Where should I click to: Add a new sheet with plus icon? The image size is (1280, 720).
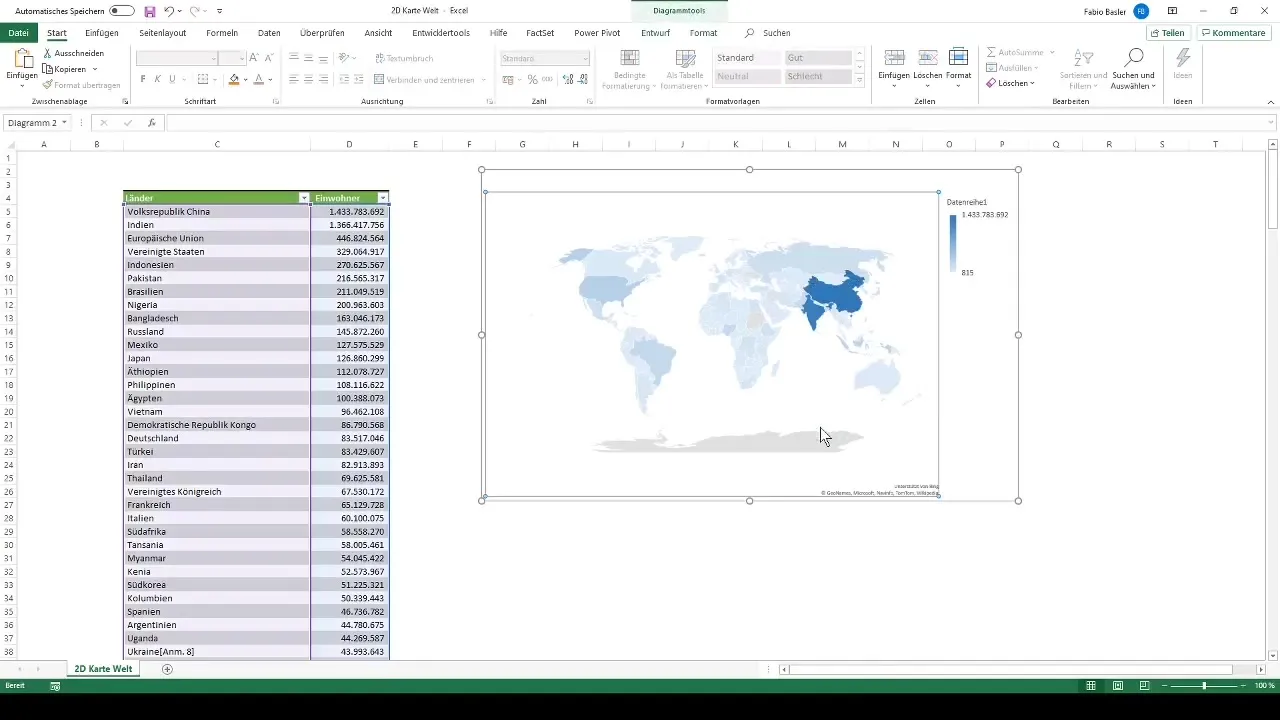(x=167, y=669)
